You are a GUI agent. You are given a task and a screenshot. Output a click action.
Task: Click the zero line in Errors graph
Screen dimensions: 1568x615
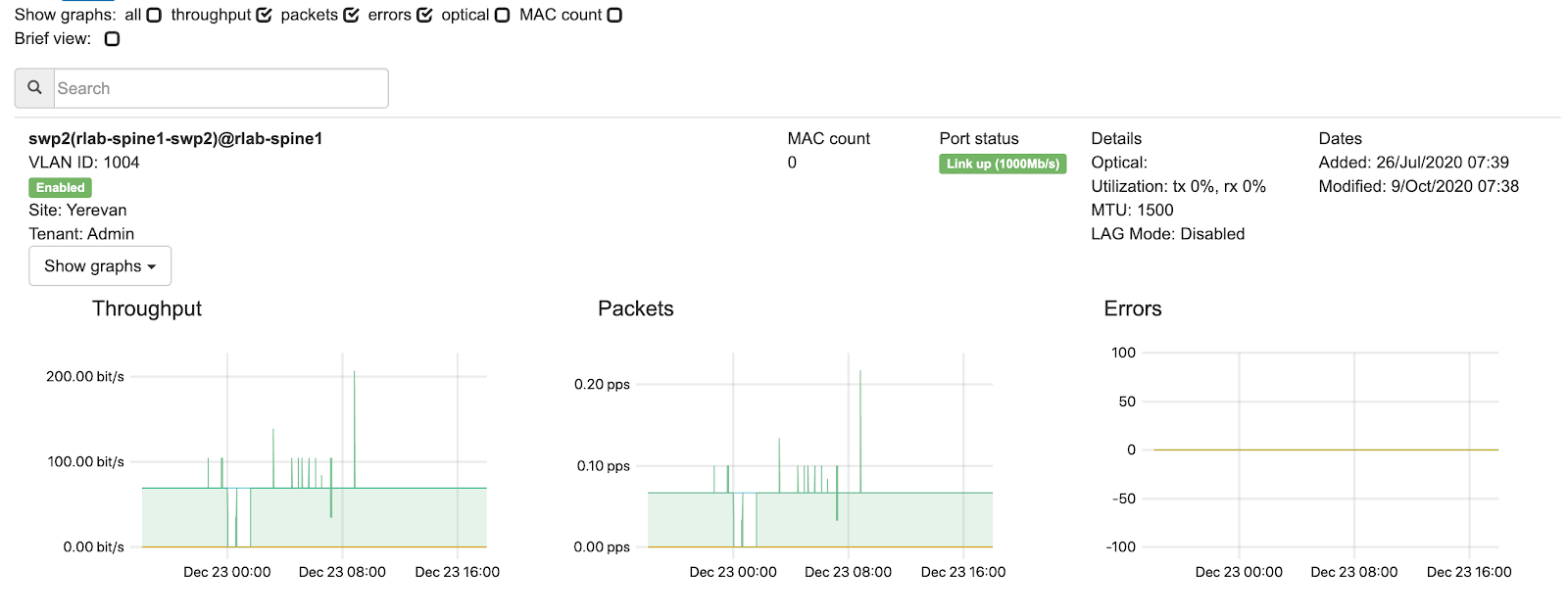click(x=1326, y=449)
